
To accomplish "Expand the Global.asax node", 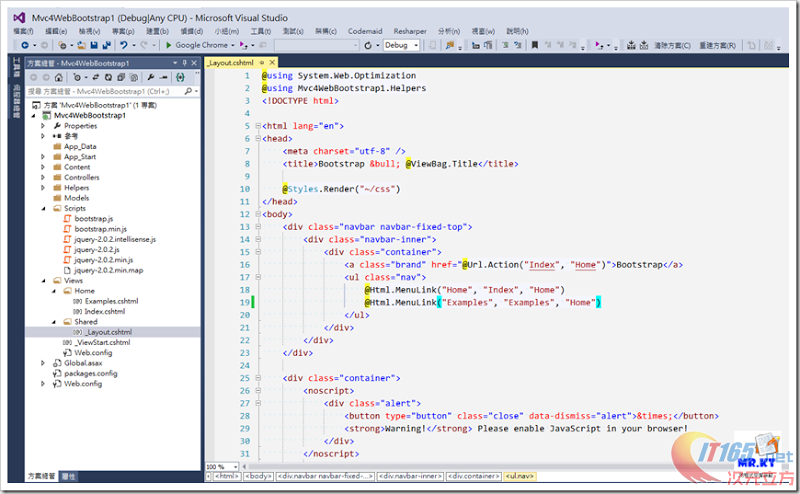I will coord(43,363).
